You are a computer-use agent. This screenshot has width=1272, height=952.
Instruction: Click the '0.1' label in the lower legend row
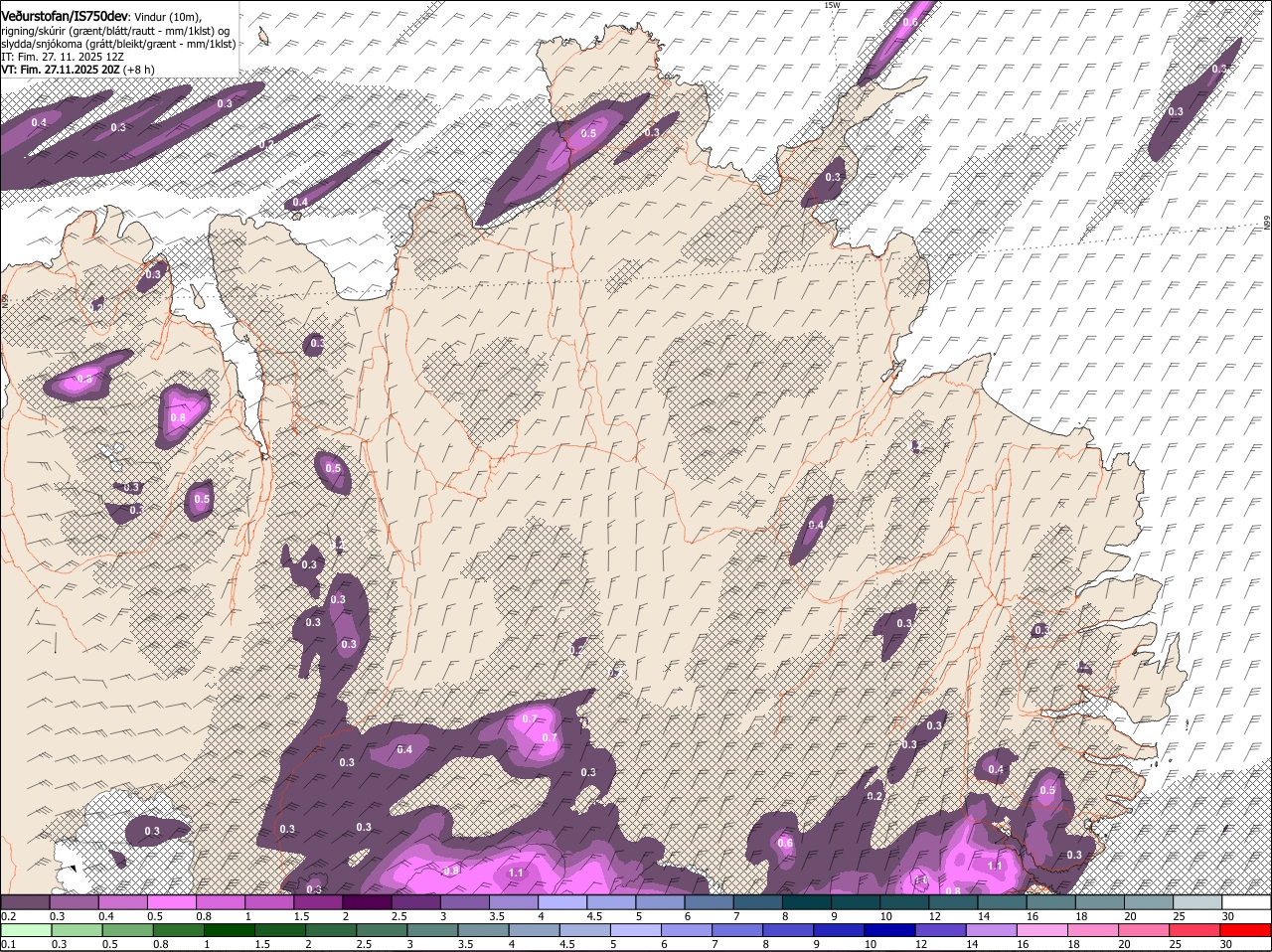[x=8, y=944]
